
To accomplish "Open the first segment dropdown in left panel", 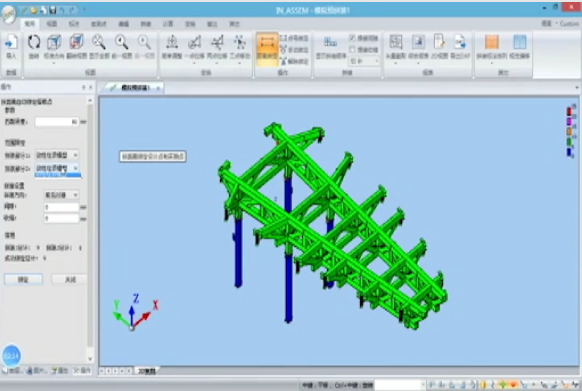I will pyautogui.click(x=57, y=155).
